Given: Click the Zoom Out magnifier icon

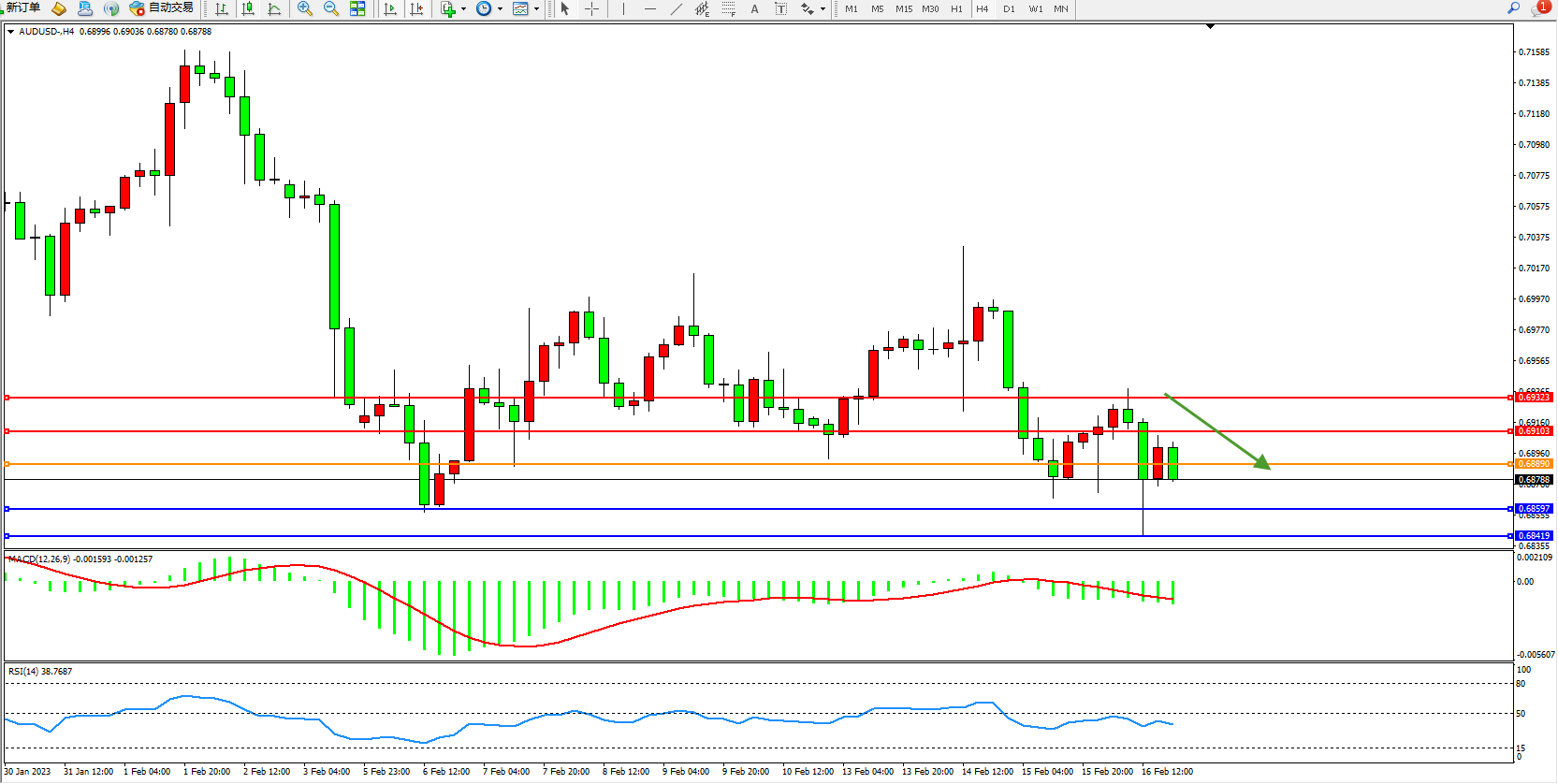Looking at the screenshot, I should pyautogui.click(x=331, y=8).
